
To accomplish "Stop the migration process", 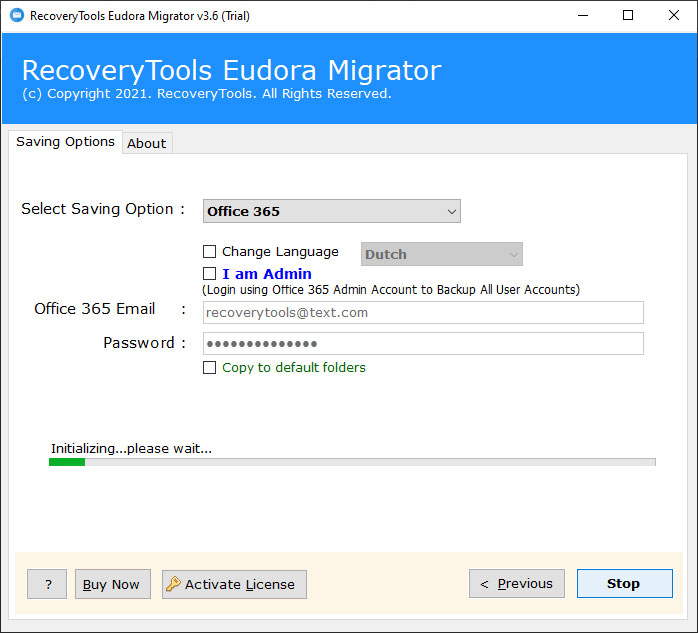I will click(625, 584).
